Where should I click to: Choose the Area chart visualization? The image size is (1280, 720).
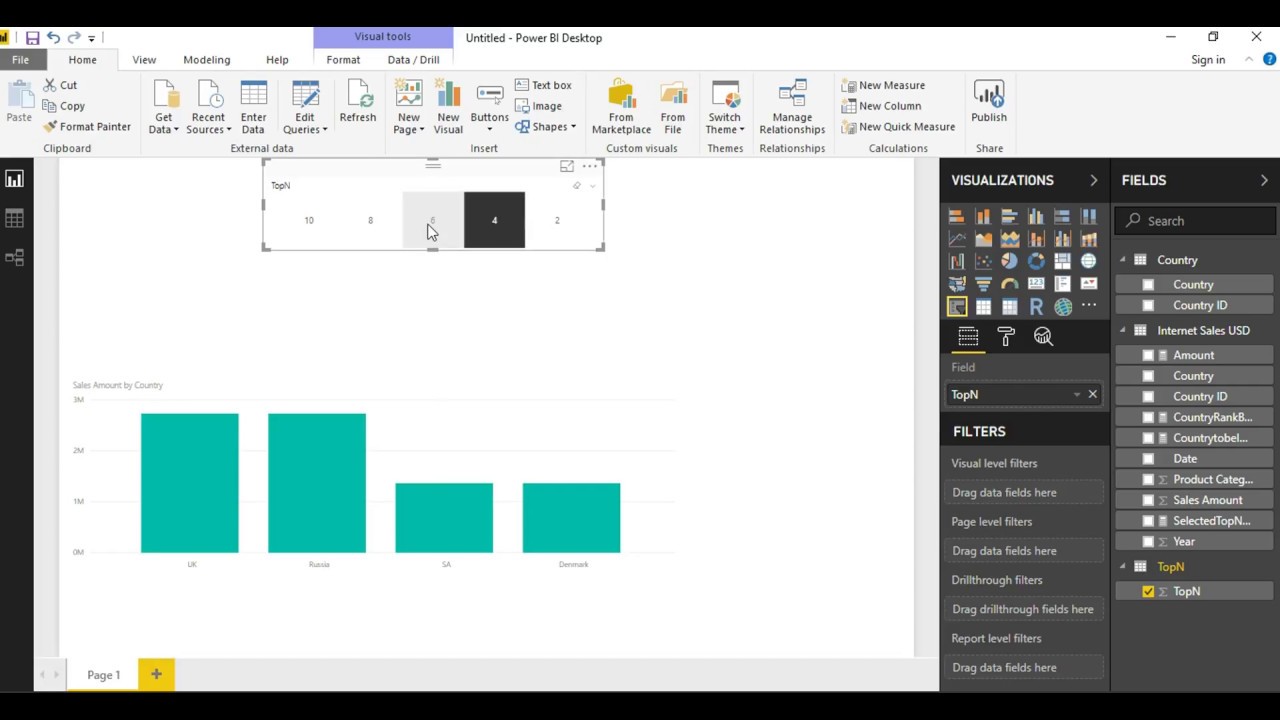click(983, 239)
